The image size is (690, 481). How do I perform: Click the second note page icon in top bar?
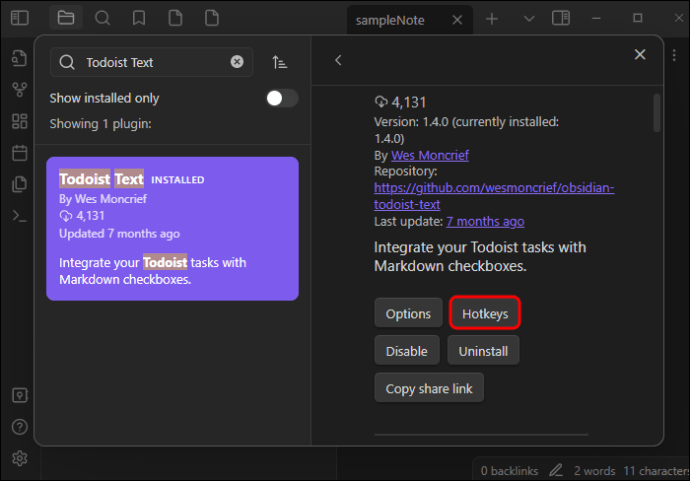click(x=212, y=18)
